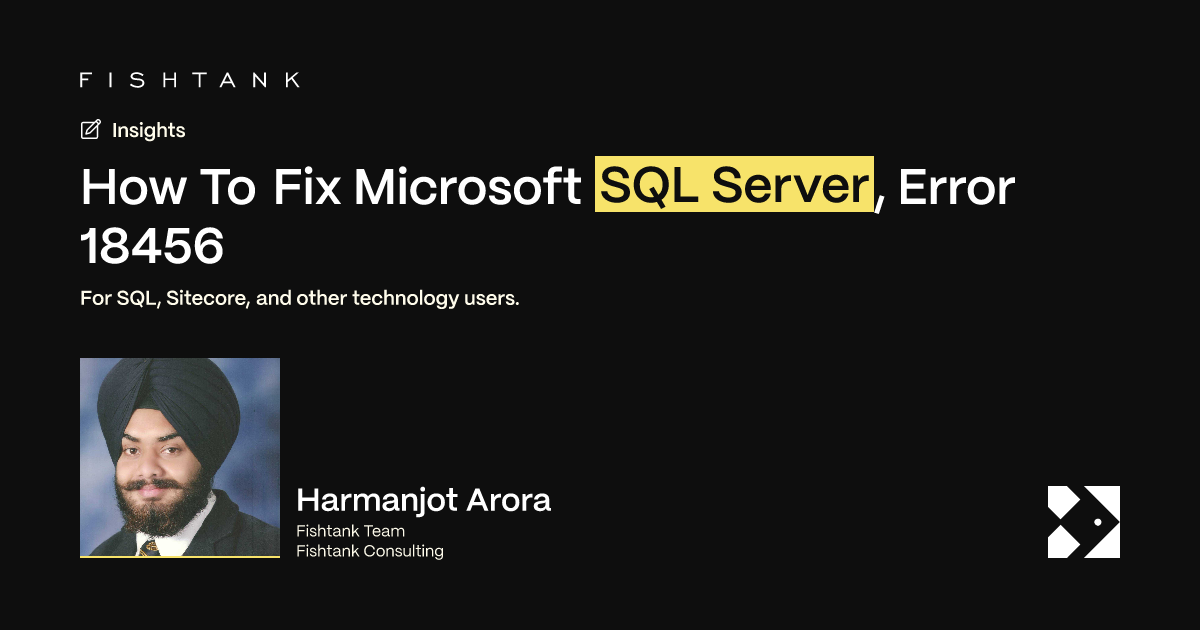
Task: Click the Fishtank fish symbol logo
Action: pos(1084,522)
